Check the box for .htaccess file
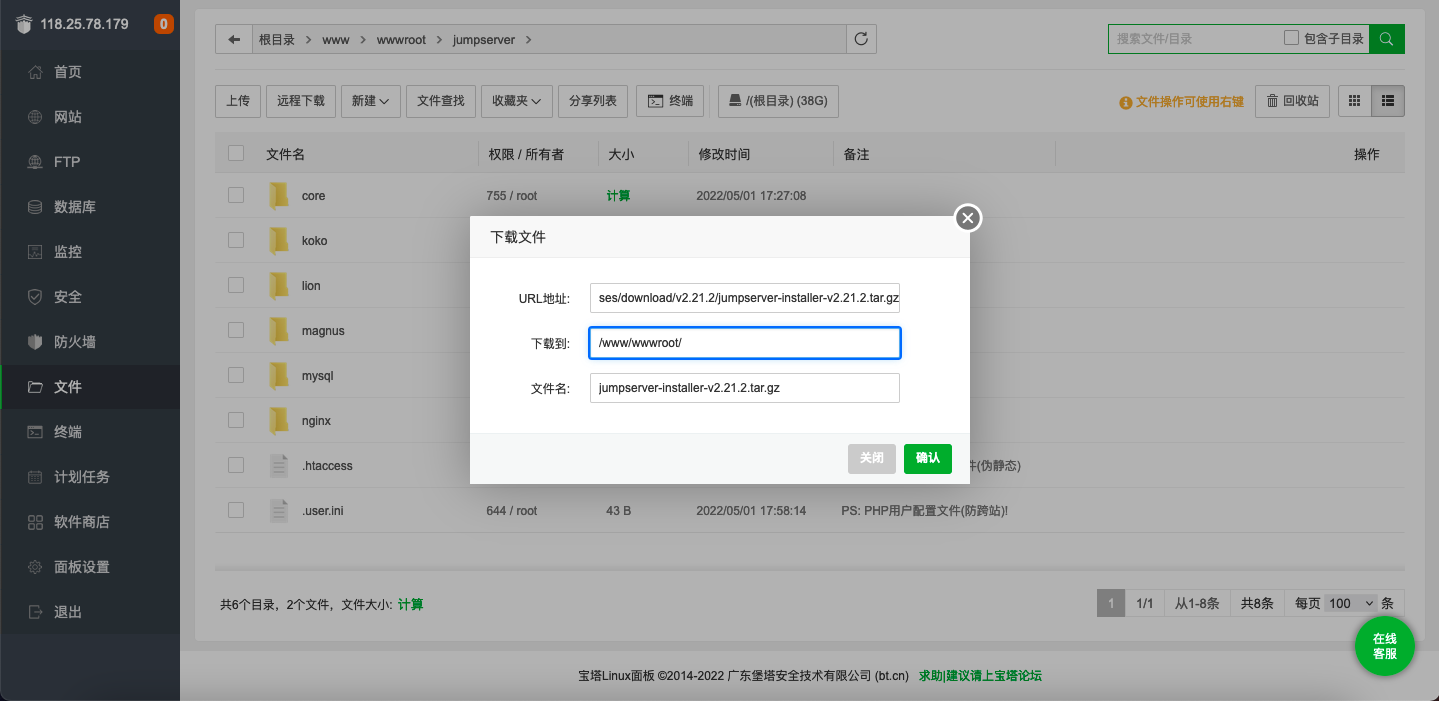The height and width of the screenshot is (701, 1439). point(236,465)
